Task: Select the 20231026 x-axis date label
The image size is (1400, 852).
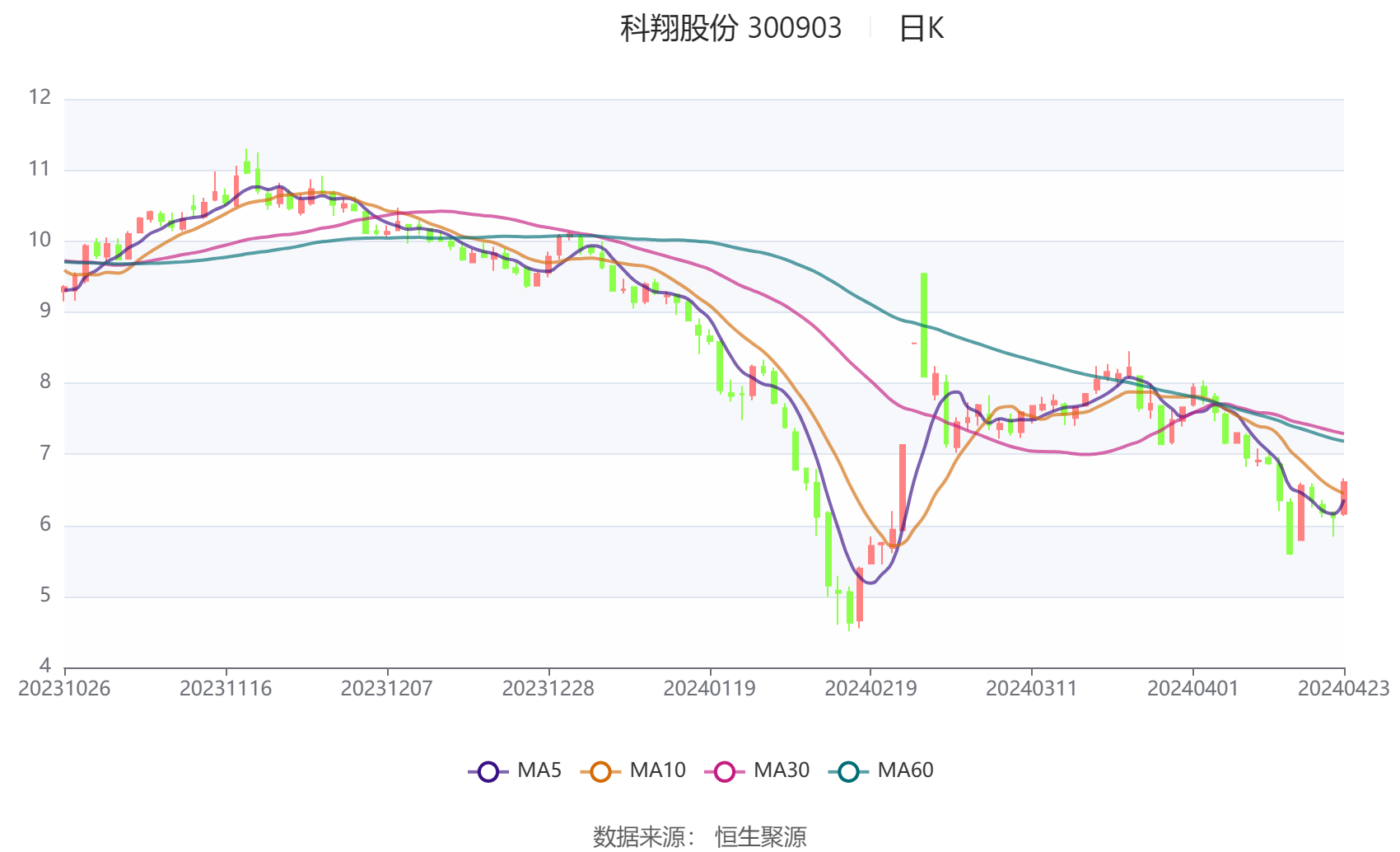Action: [64, 689]
